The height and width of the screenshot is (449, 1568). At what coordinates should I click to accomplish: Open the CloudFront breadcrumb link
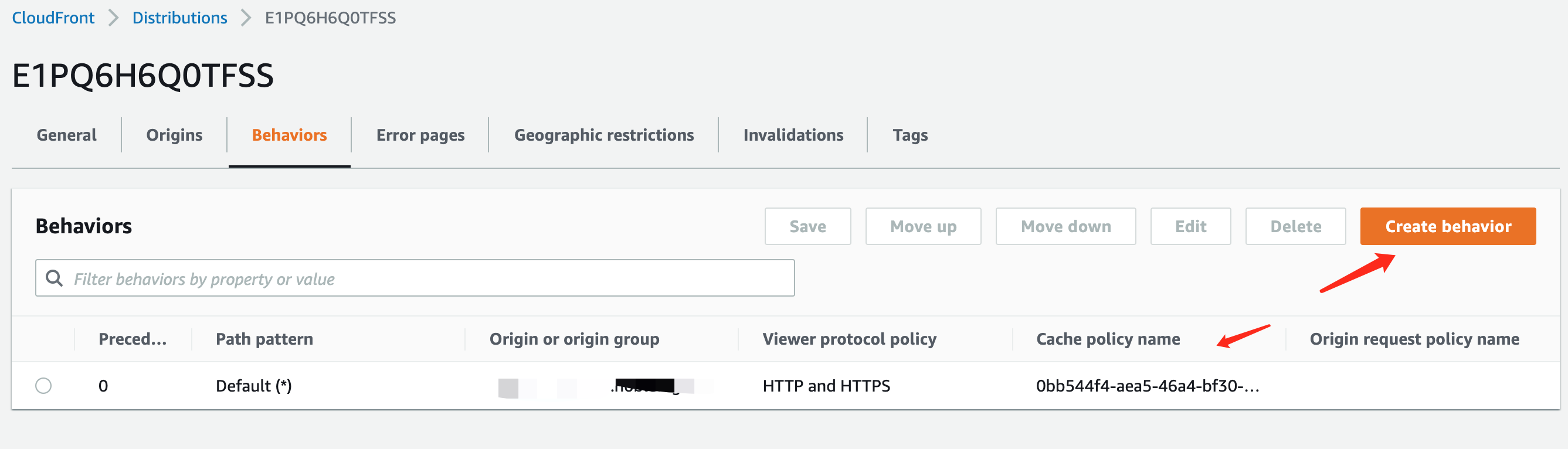[53, 18]
